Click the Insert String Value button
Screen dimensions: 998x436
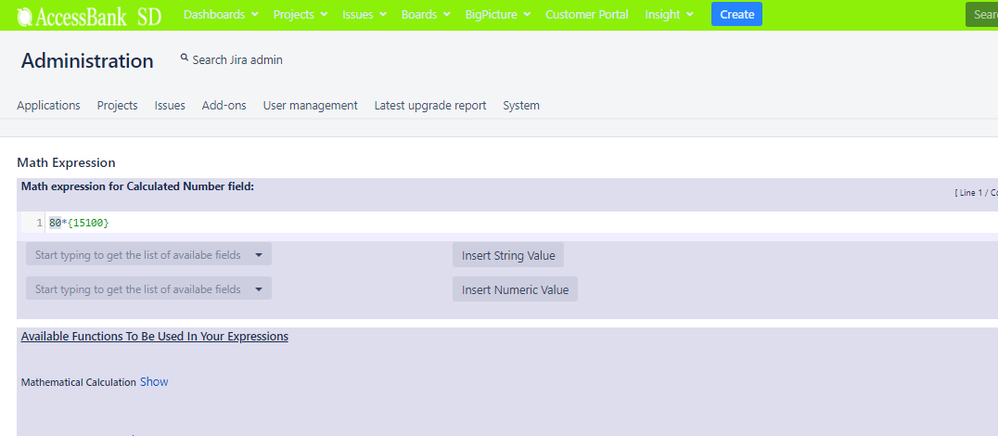tap(508, 255)
